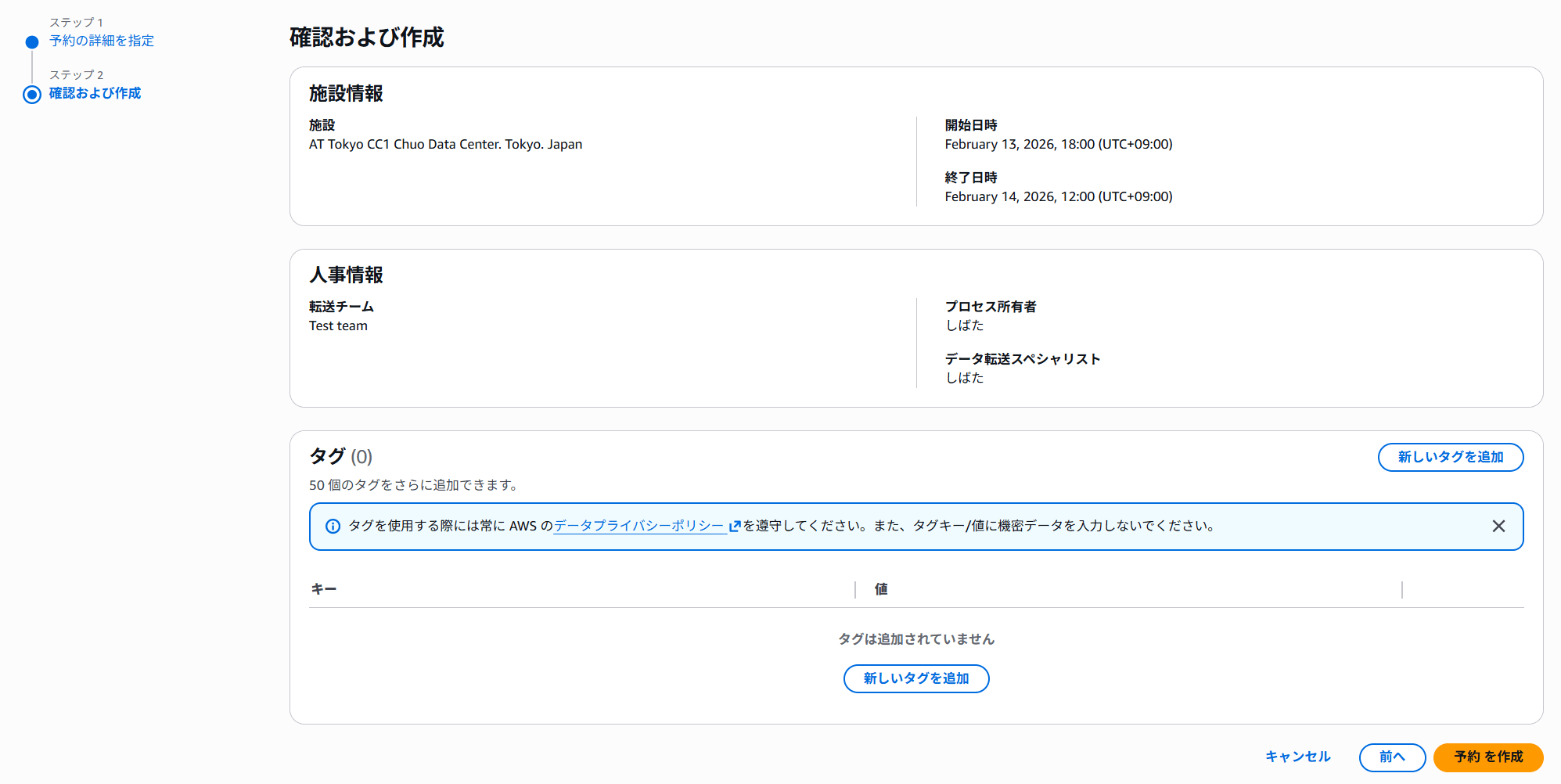Click the タグ (0) section heading
The image size is (1561, 784).
[x=340, y=456]
